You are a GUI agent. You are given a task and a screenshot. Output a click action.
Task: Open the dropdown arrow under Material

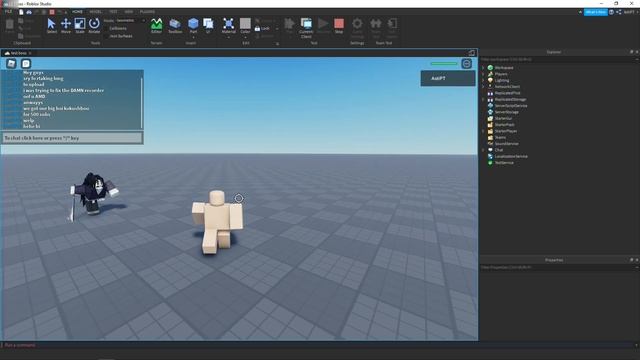pos(229,38)
